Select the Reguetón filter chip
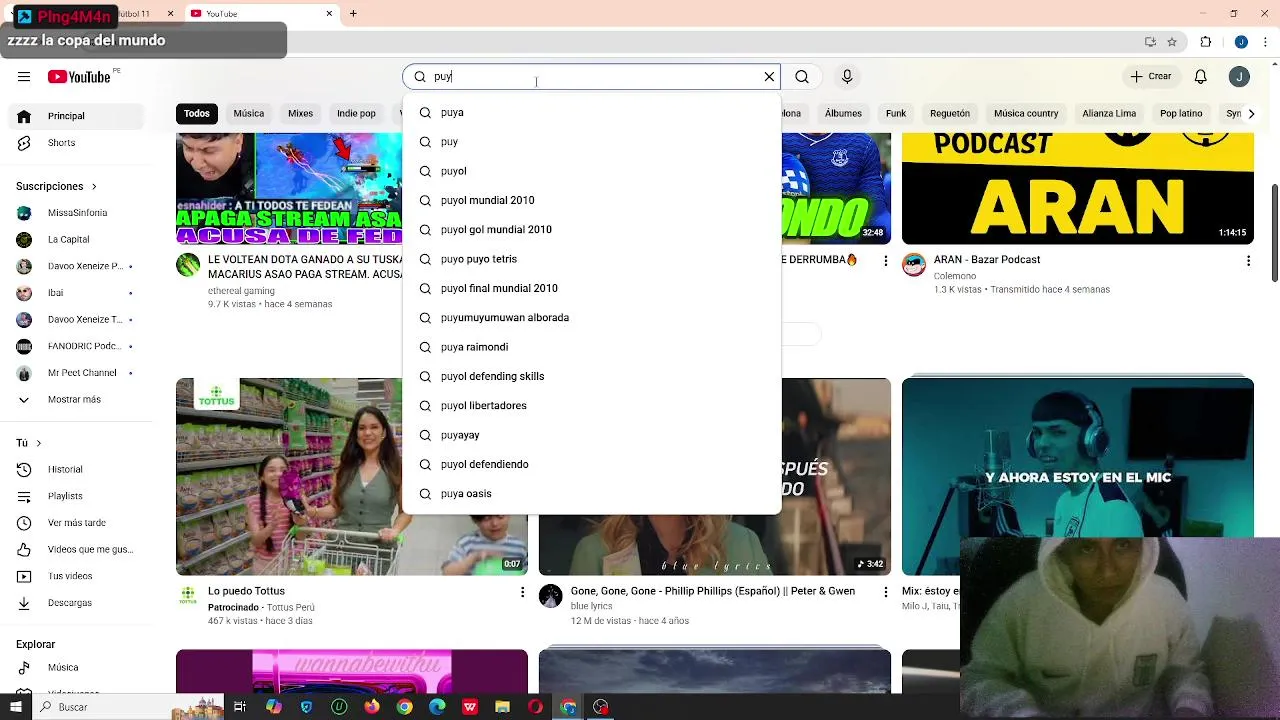Viewport: 1280px width, 720px height. [x=950, y=113]
